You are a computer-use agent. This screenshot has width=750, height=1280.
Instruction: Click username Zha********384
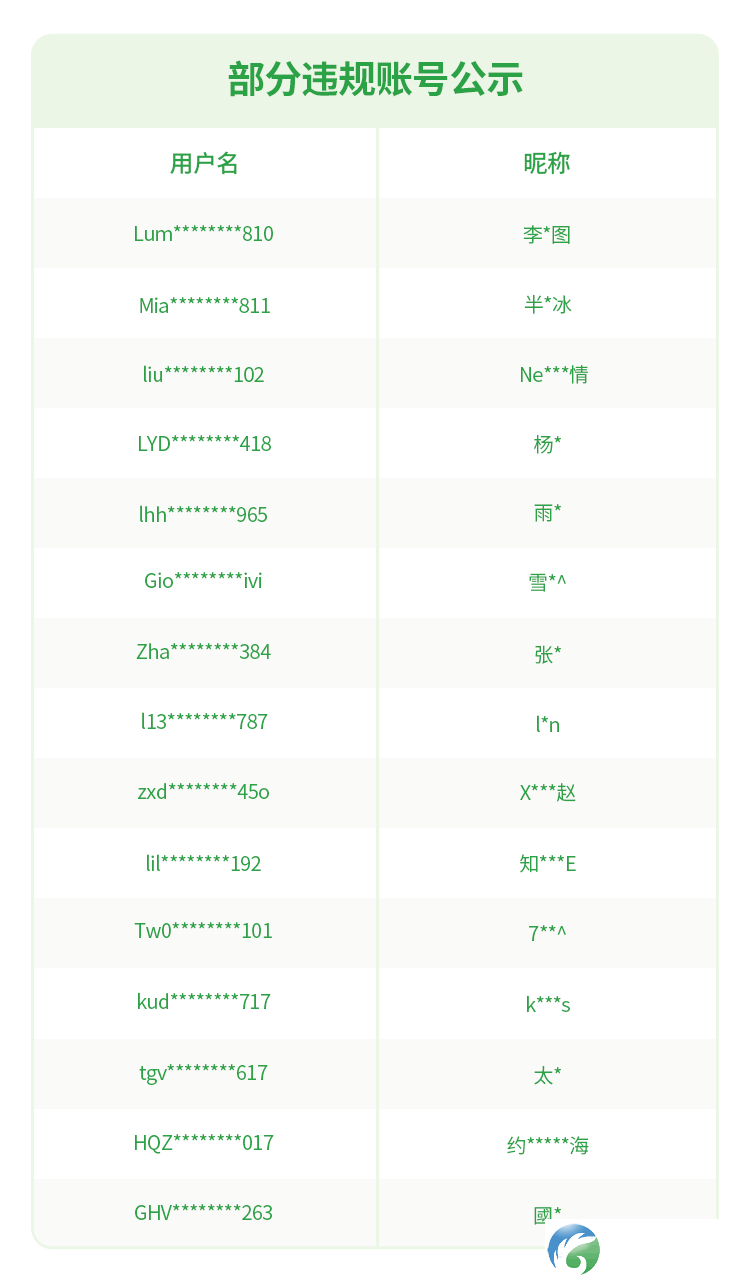[x=204, y=652]
